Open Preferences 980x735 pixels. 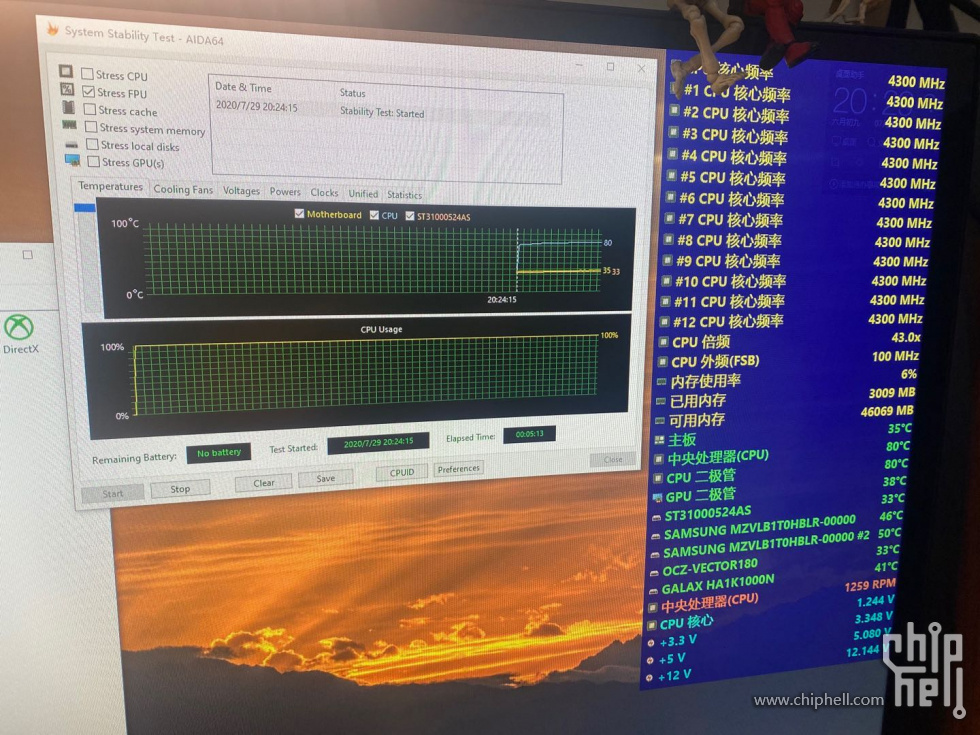pos(459,469)
